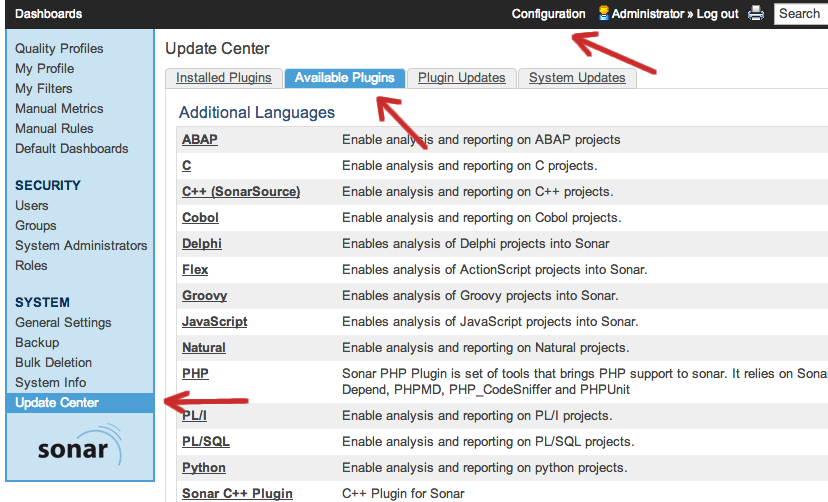The height and width of the screenshot is (502, 828).
Task: Open the Delphi plugin entry
Action: pos(202,243)
